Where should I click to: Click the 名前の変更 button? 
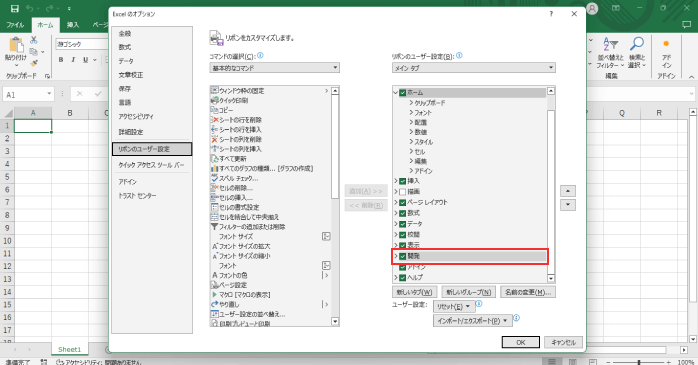[x=528, y=292]
